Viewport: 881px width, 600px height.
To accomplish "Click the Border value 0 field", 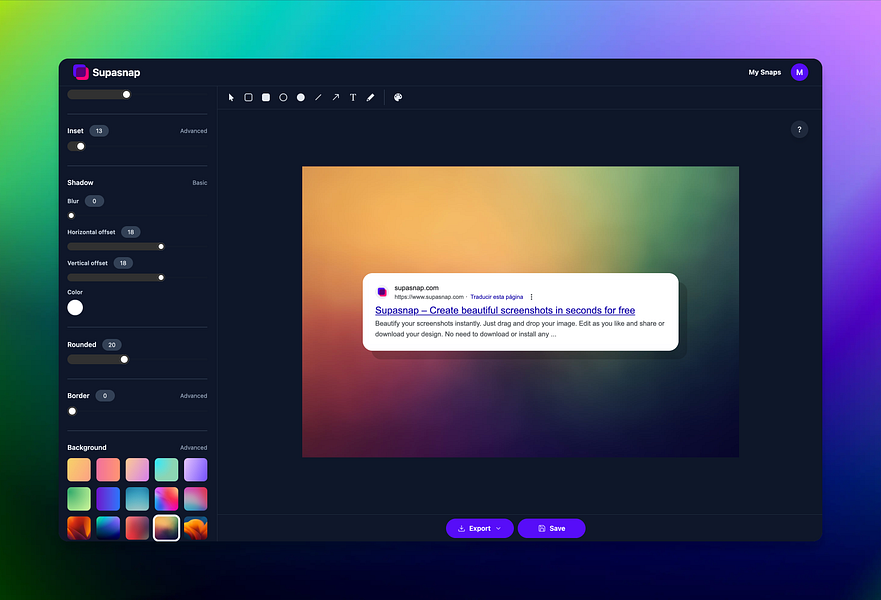I will click(x=105, y=396).
